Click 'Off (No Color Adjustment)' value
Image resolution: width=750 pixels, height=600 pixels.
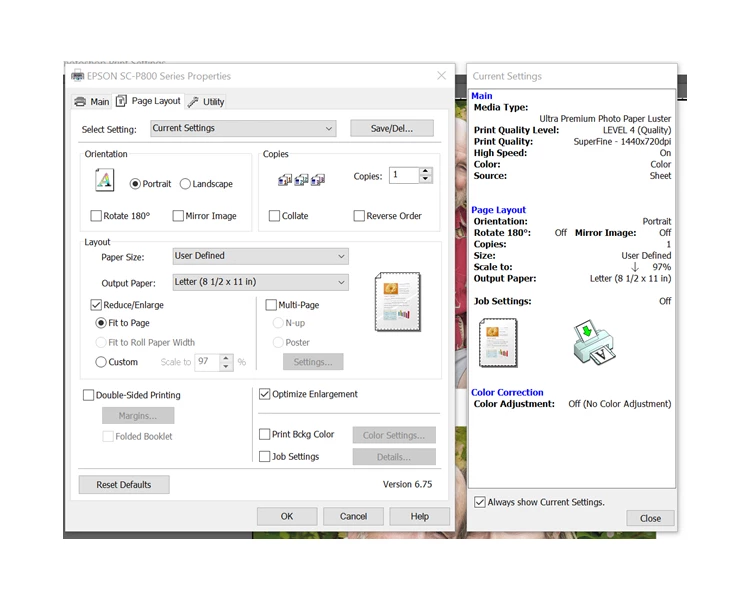pyautogui.click(x=619, y=404)
